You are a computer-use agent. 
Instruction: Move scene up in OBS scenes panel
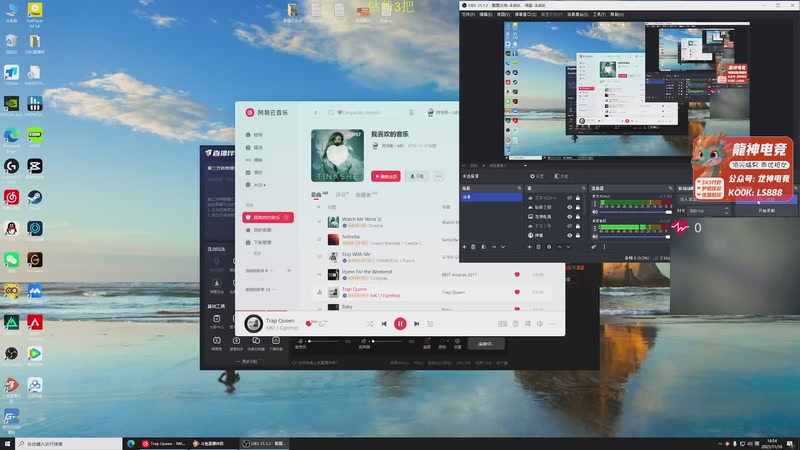coord(494,247)
